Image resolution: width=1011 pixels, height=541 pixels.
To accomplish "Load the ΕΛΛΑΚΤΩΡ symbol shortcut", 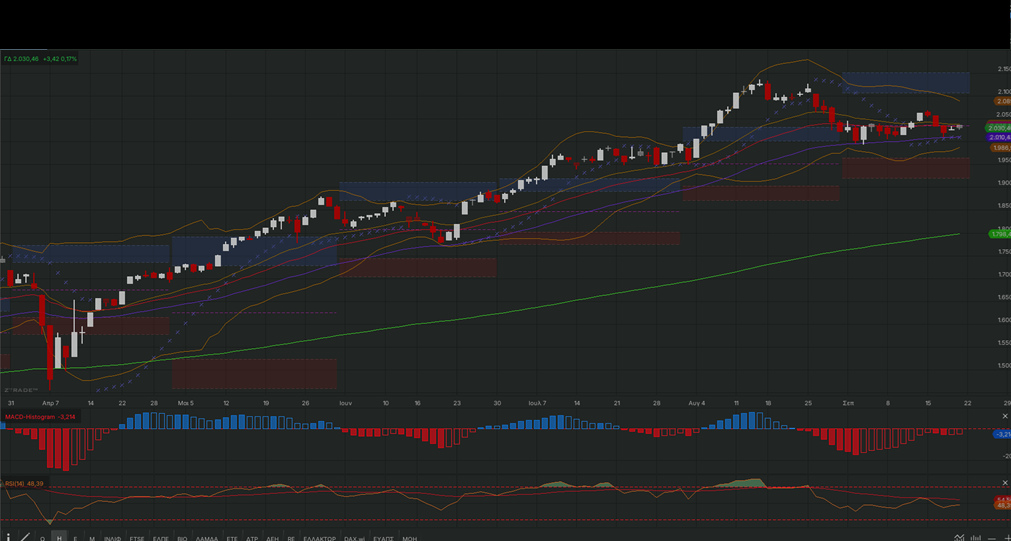I will click(320, 538).
